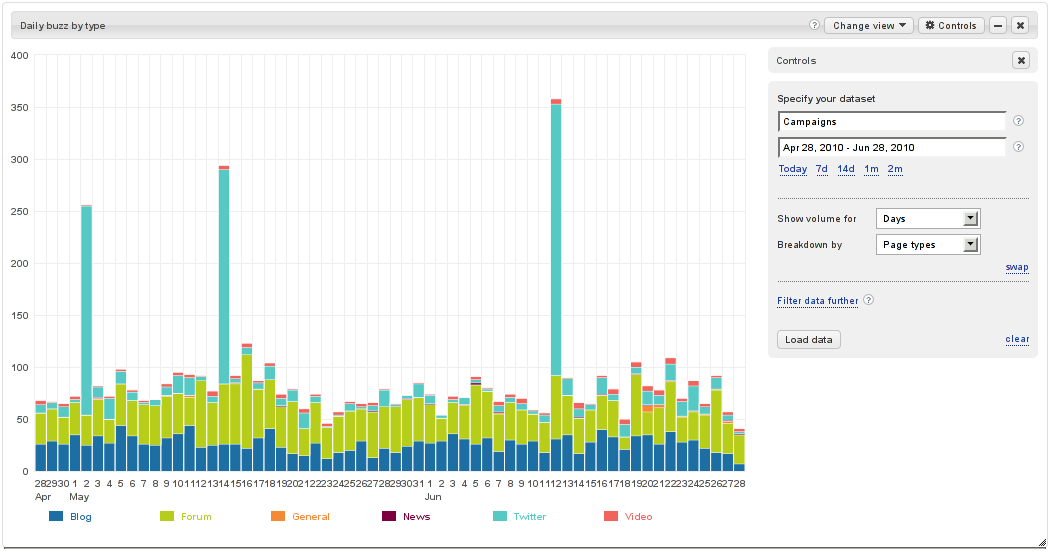Image resolution: width=1051 pixels, height=551 pixels.
Task: Toggle Blog series blue legend swatch
Action: [x=56, y=516]
